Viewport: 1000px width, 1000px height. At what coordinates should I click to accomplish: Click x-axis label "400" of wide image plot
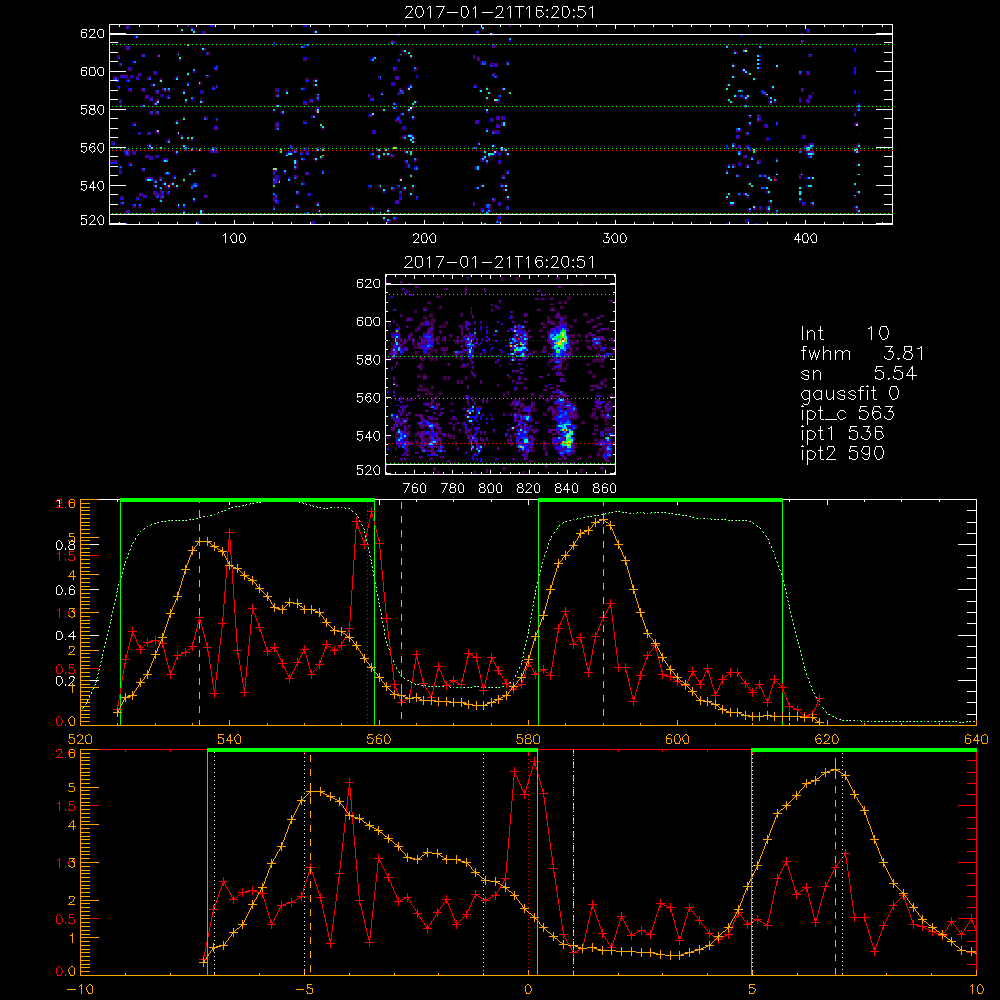click(805, 239)
